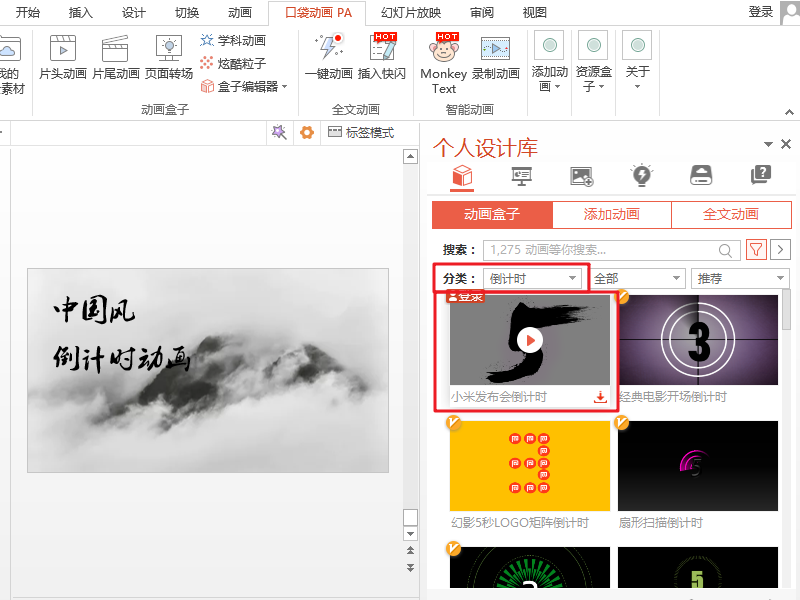The width and height of the screenshot is (800, 600).
Task: Switch to 全文动画 panel tab
Action: [731, 214]
